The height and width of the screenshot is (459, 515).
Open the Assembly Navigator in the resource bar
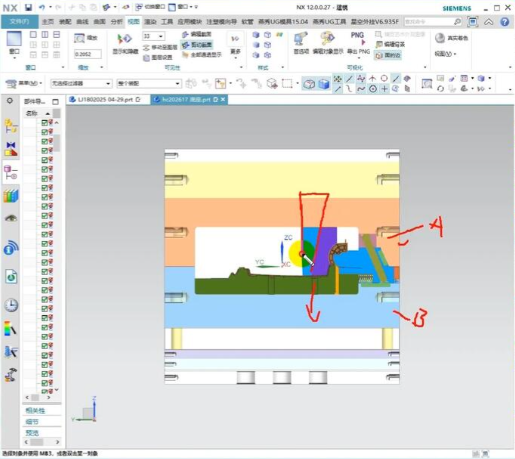point(11,126)
